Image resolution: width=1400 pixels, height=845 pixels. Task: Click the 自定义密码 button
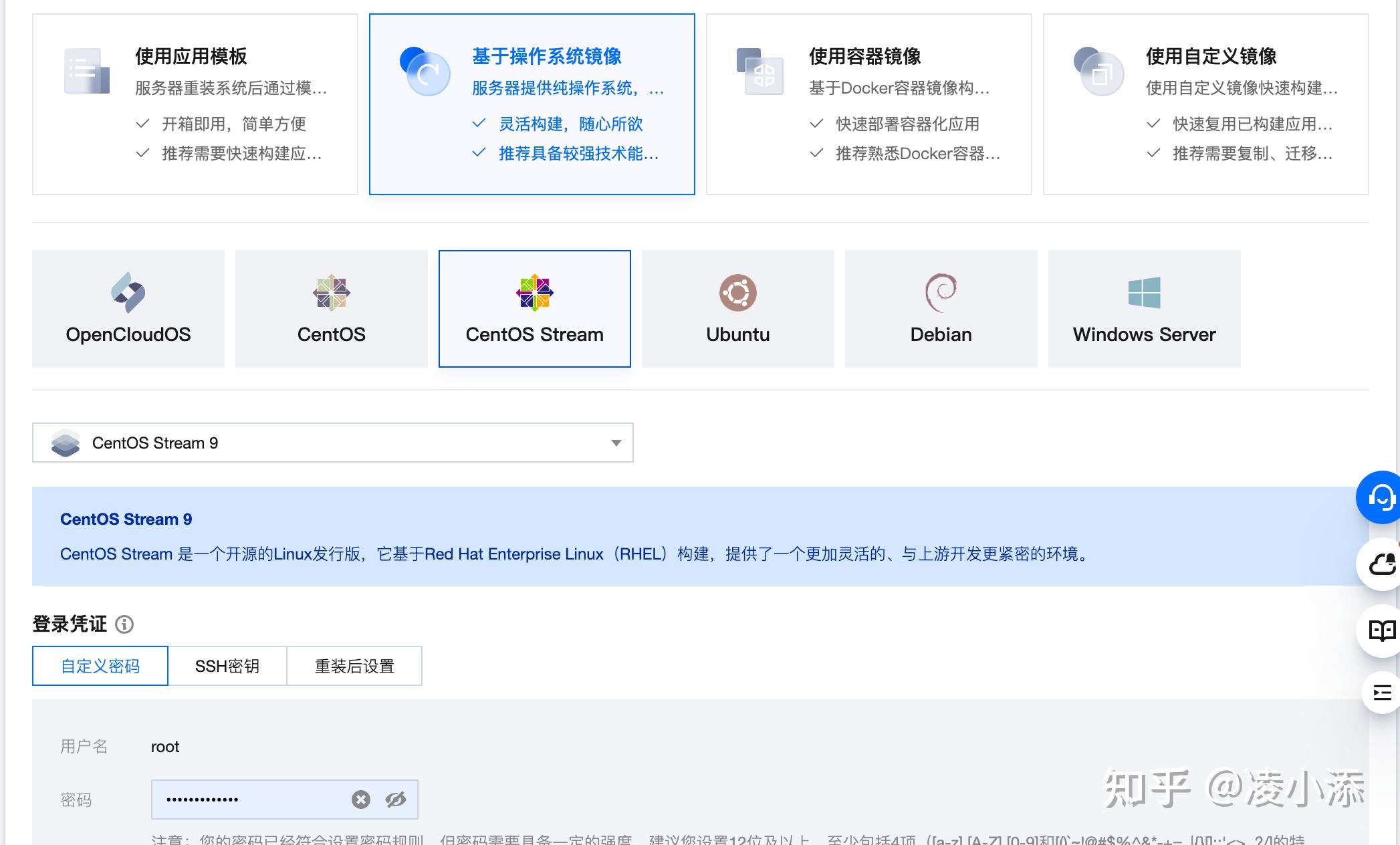click(100, 665)
